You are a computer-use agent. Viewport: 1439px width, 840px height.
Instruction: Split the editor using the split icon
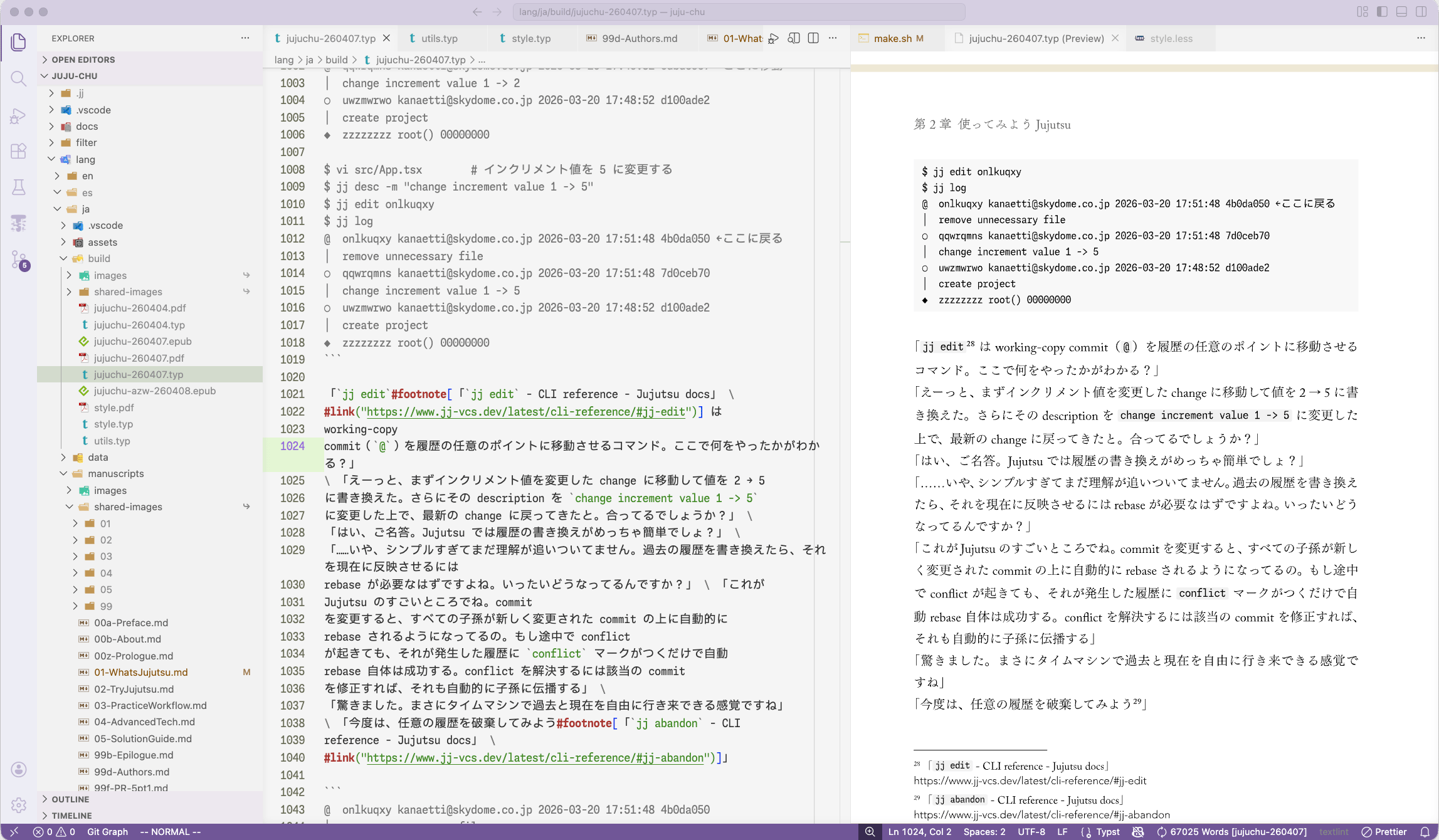(x=813, y=38)
